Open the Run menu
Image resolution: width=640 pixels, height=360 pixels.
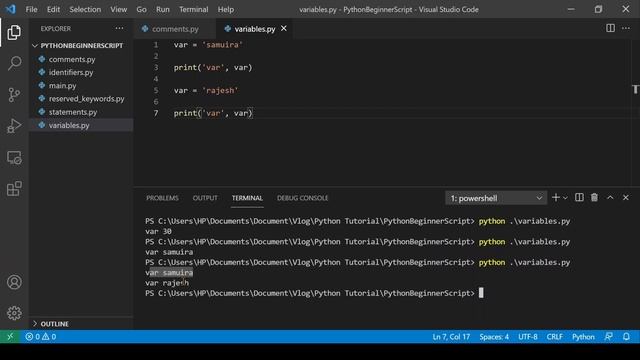[162, 9]
